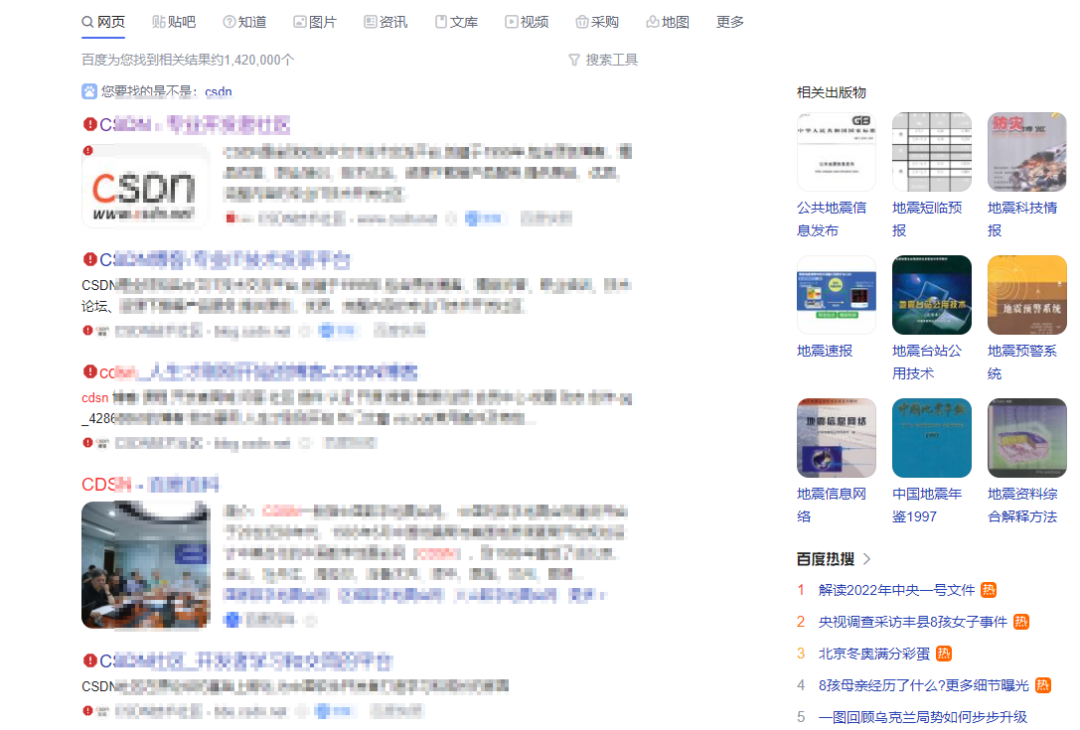Open the 资讯 tab
Screen dimensions: 1080x730
click(386, 22)
